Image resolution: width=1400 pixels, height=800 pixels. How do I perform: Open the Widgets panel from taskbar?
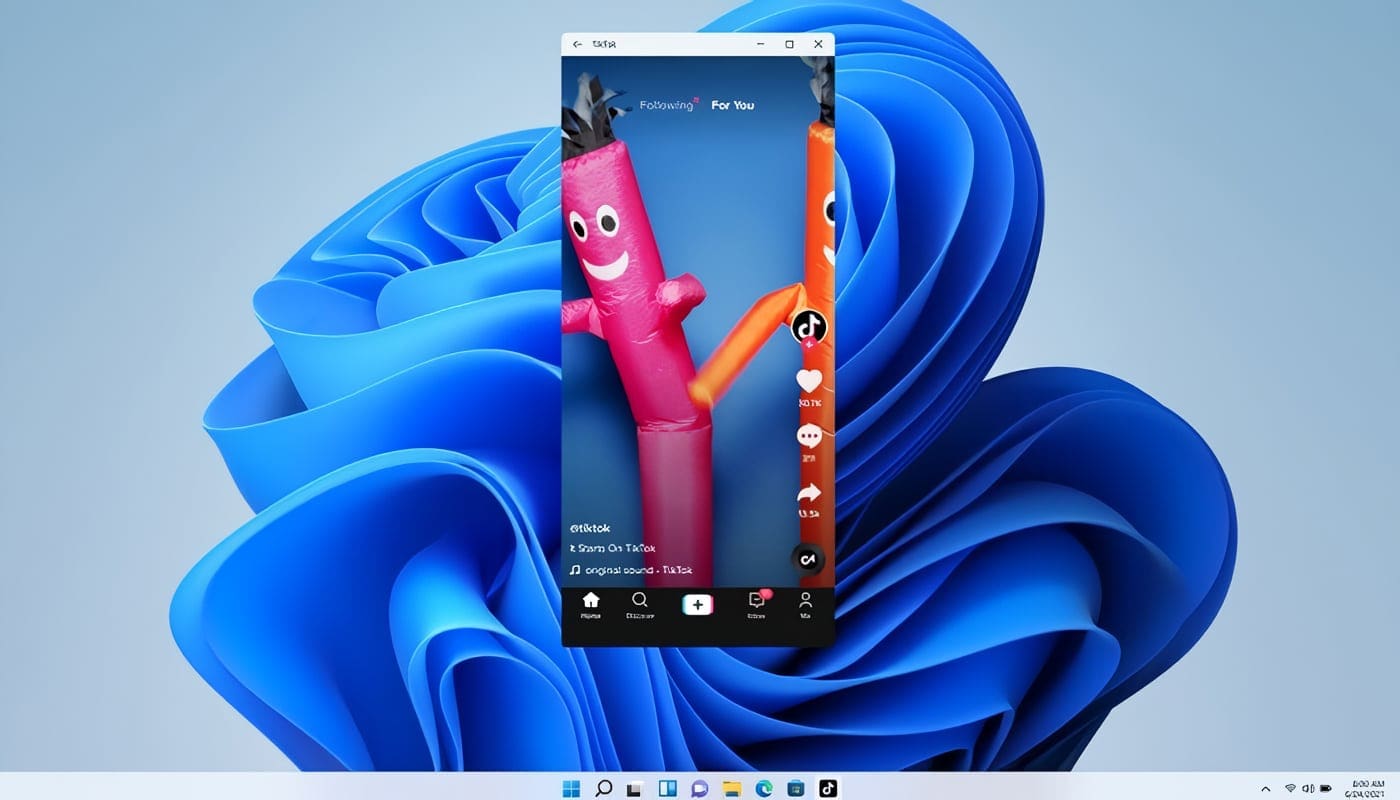click(x=667, y=788)
